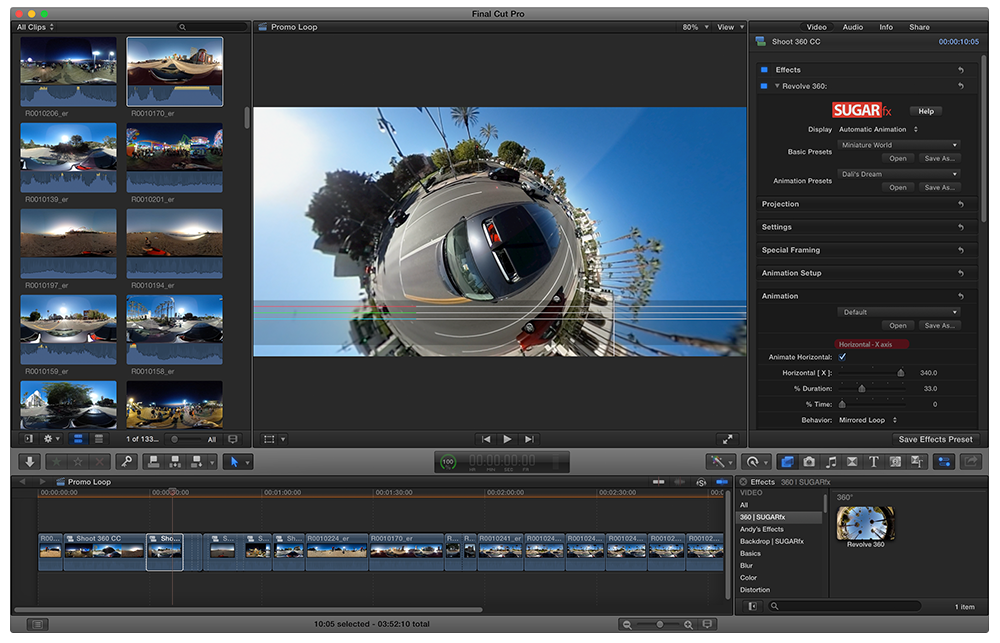Image resolution: width=1000 pixels, height=643 pixels.
Task: Select the R0010170_er clip thumbnail
Action: pyautogui.click(x=175, y=71)
